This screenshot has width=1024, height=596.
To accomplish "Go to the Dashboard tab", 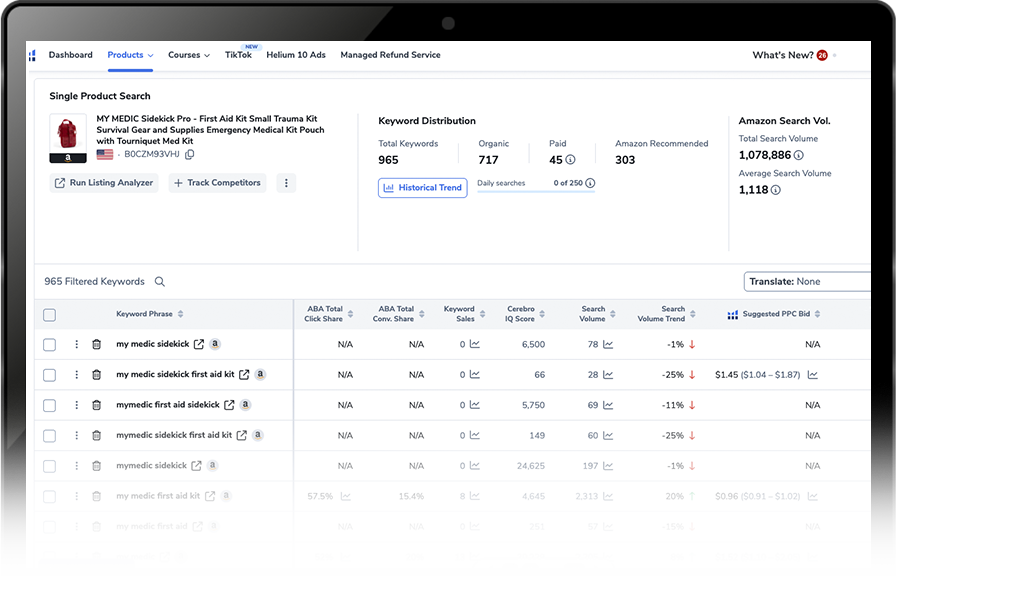I will coord(70,56).
